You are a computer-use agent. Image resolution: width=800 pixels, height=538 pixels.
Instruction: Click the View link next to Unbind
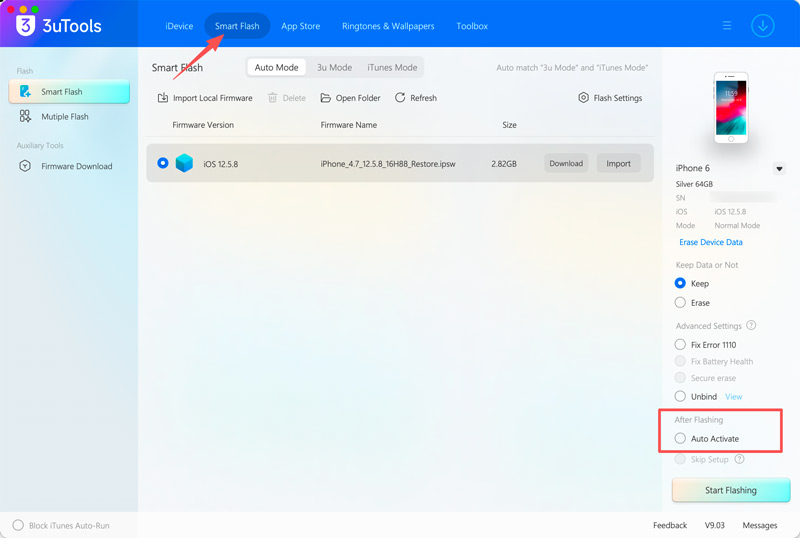[x=734, y=397]
